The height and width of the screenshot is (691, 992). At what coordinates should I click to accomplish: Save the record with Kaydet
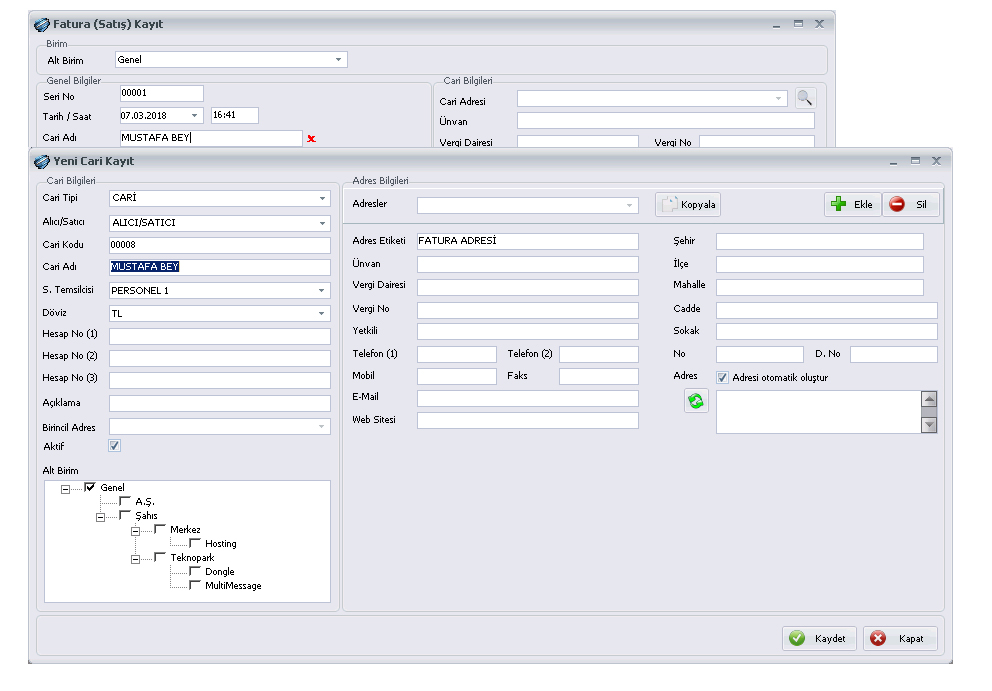click(819, 638)
